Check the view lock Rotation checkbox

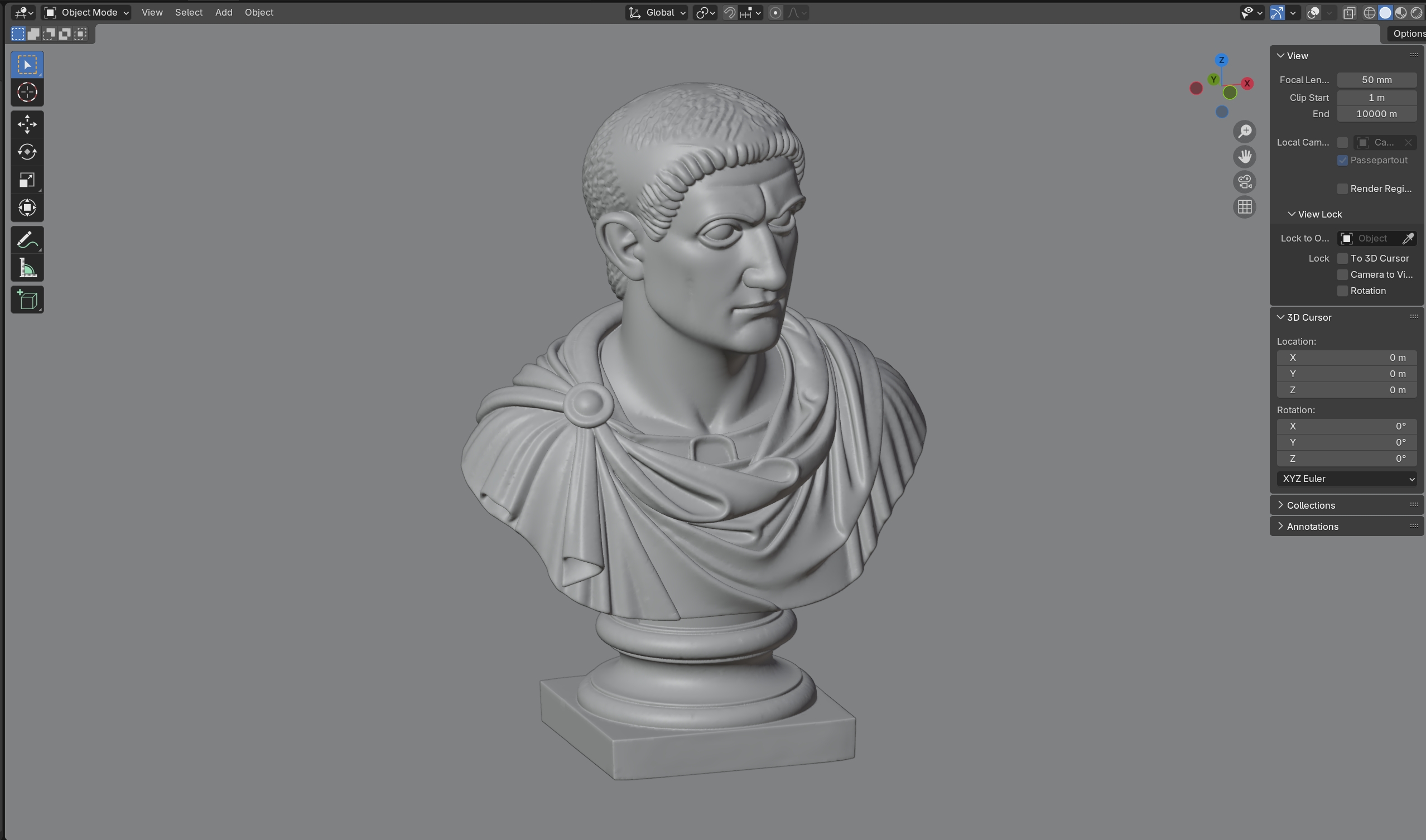[1342, 291]
